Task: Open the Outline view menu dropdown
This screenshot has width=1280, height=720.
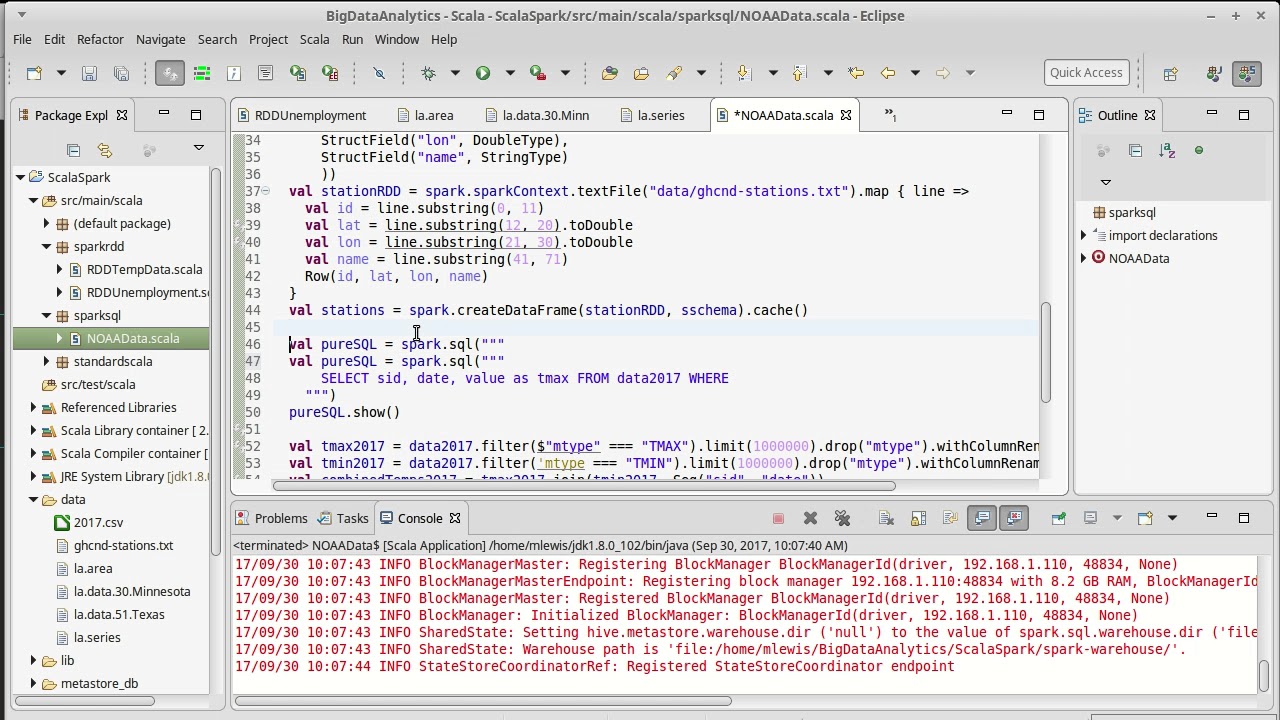Action: pyautogui.click(x=1105, y=182)
